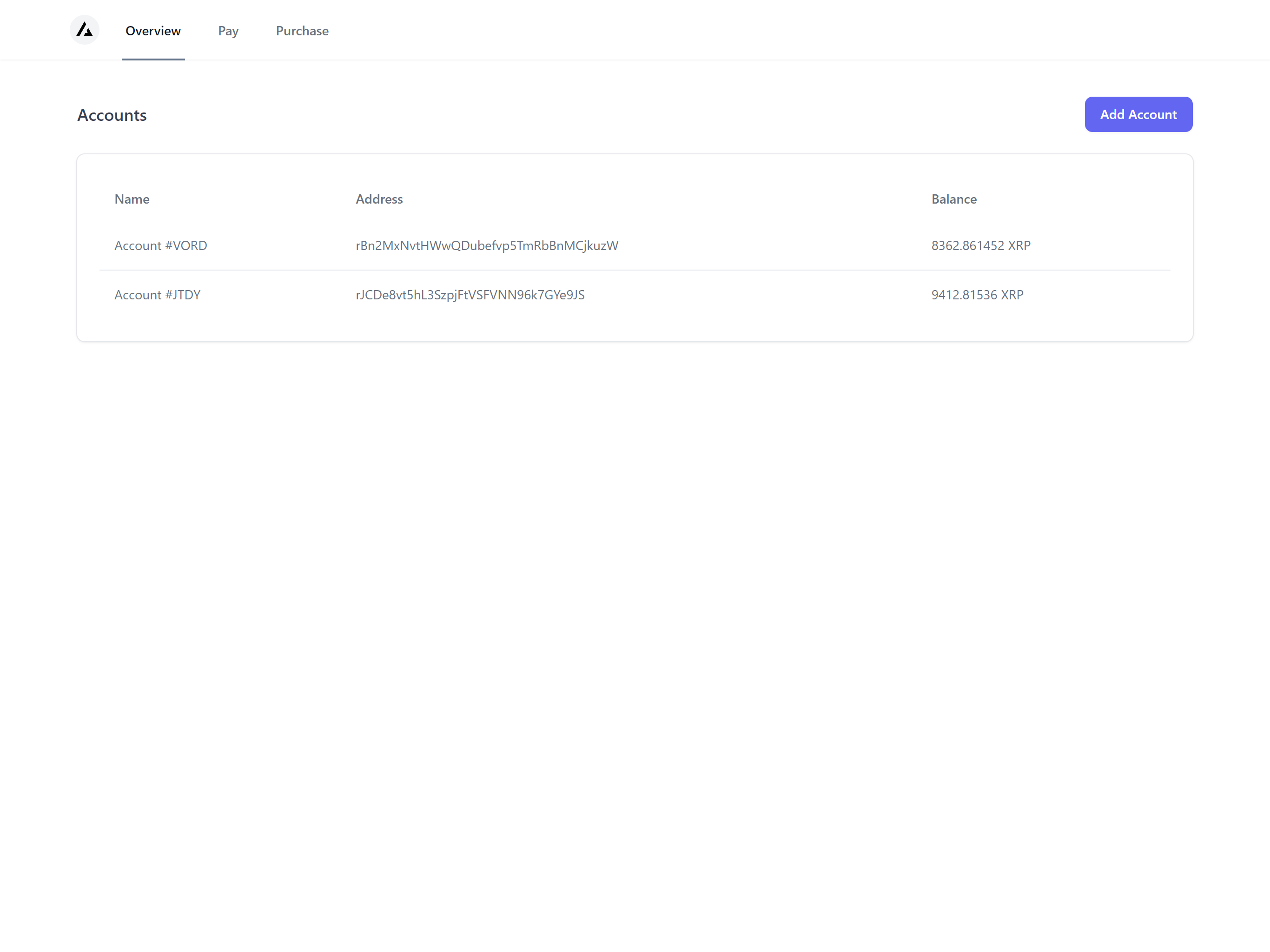Click the Name column header
This screenshot has height=952, width=1270.
pyautogui.click(x=132, y=199)
